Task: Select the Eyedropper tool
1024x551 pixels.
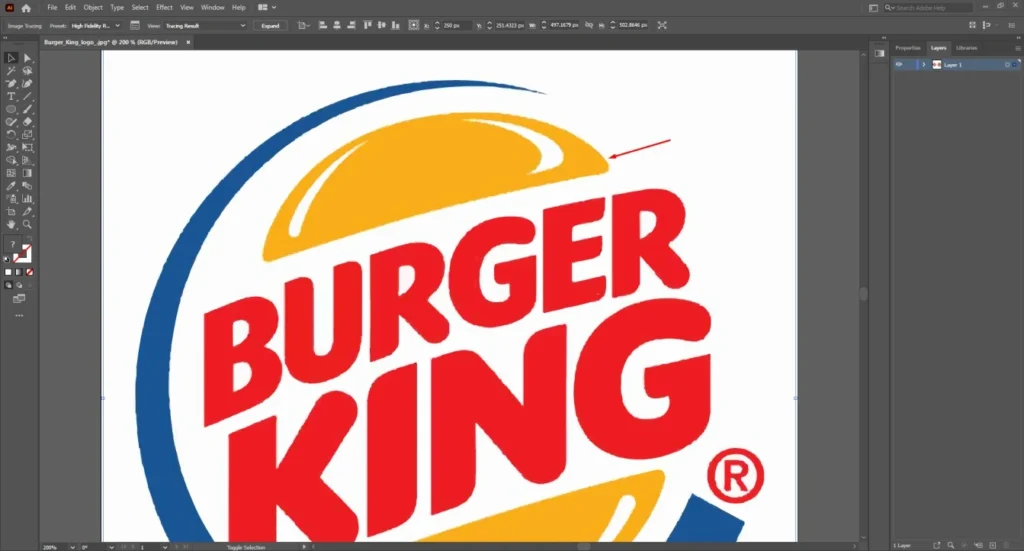Action: (11, 186)
